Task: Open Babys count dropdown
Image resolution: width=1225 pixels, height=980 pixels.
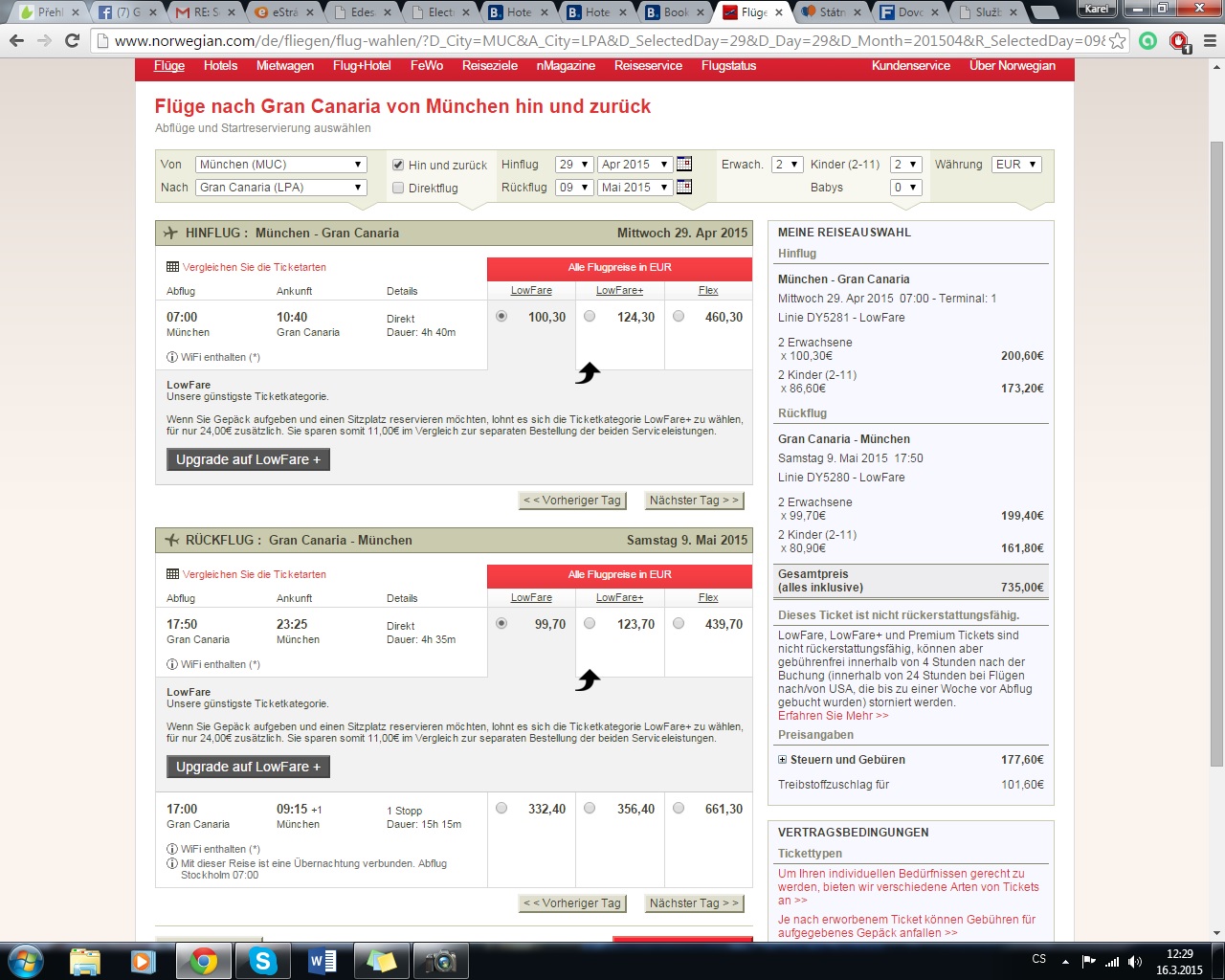Action: 905,188
